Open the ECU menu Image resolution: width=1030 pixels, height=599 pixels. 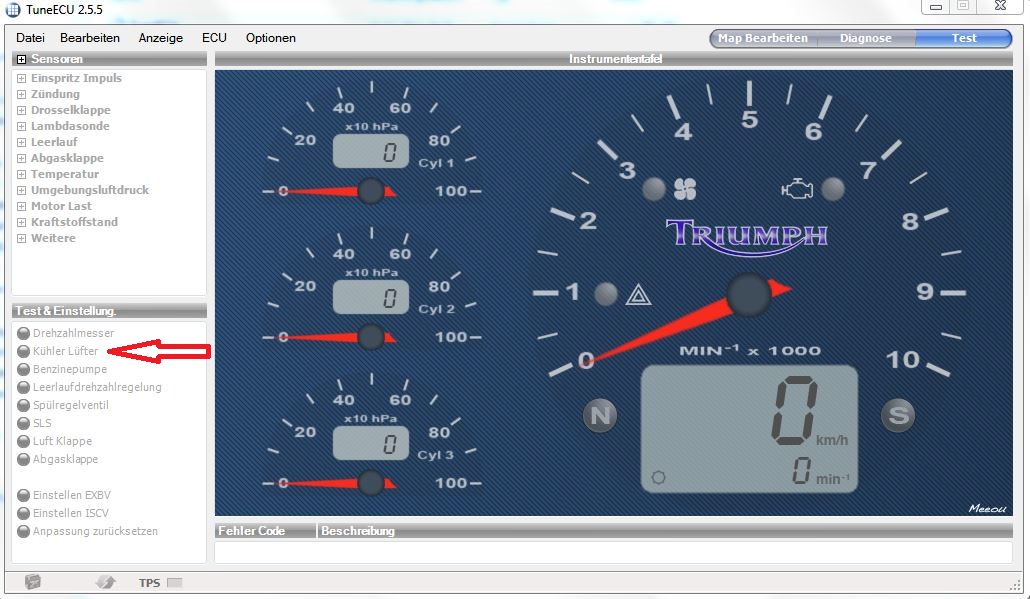(x=214, y=38)
